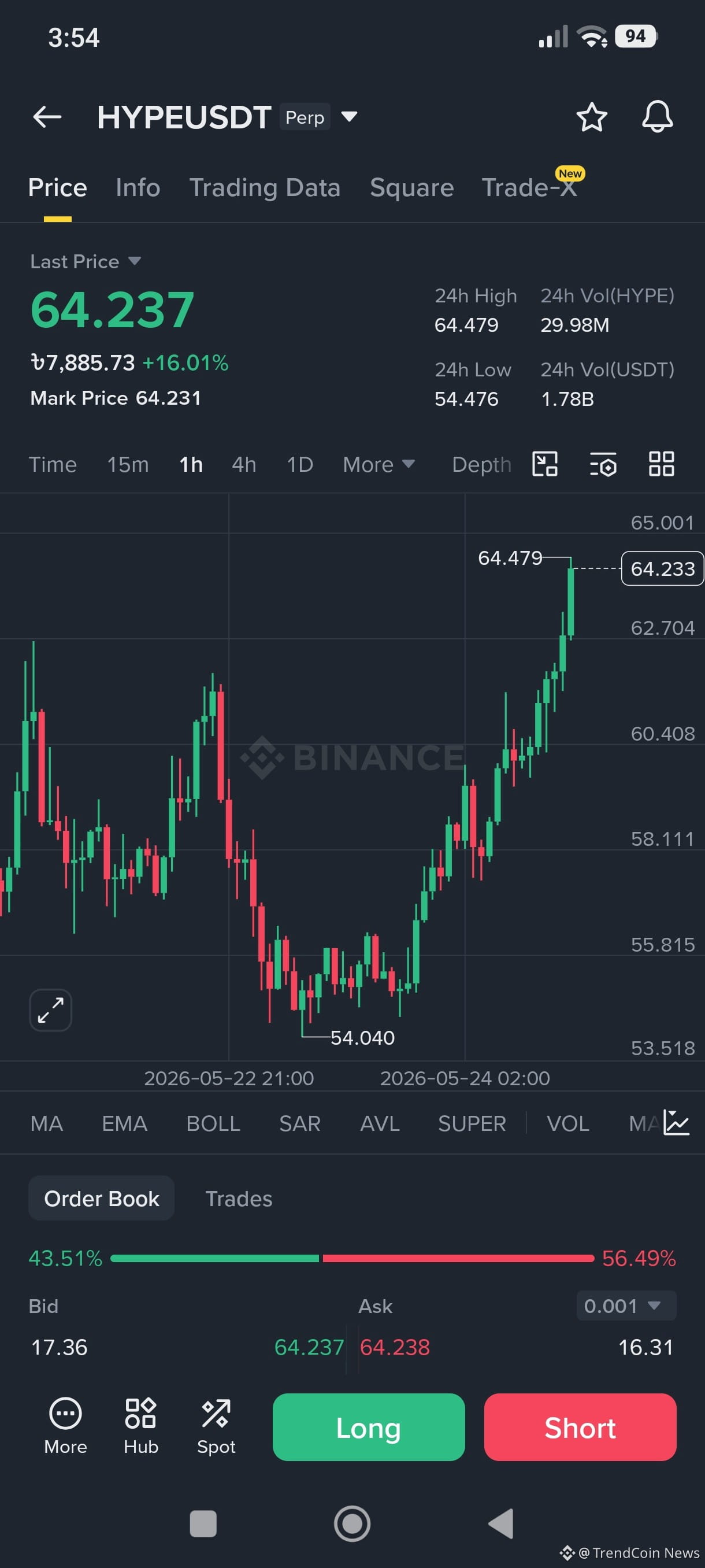Add HYPEUSDT to favorites with star icon
The width and height of the screenshot is (705, 1568).
tap(591, 117)
